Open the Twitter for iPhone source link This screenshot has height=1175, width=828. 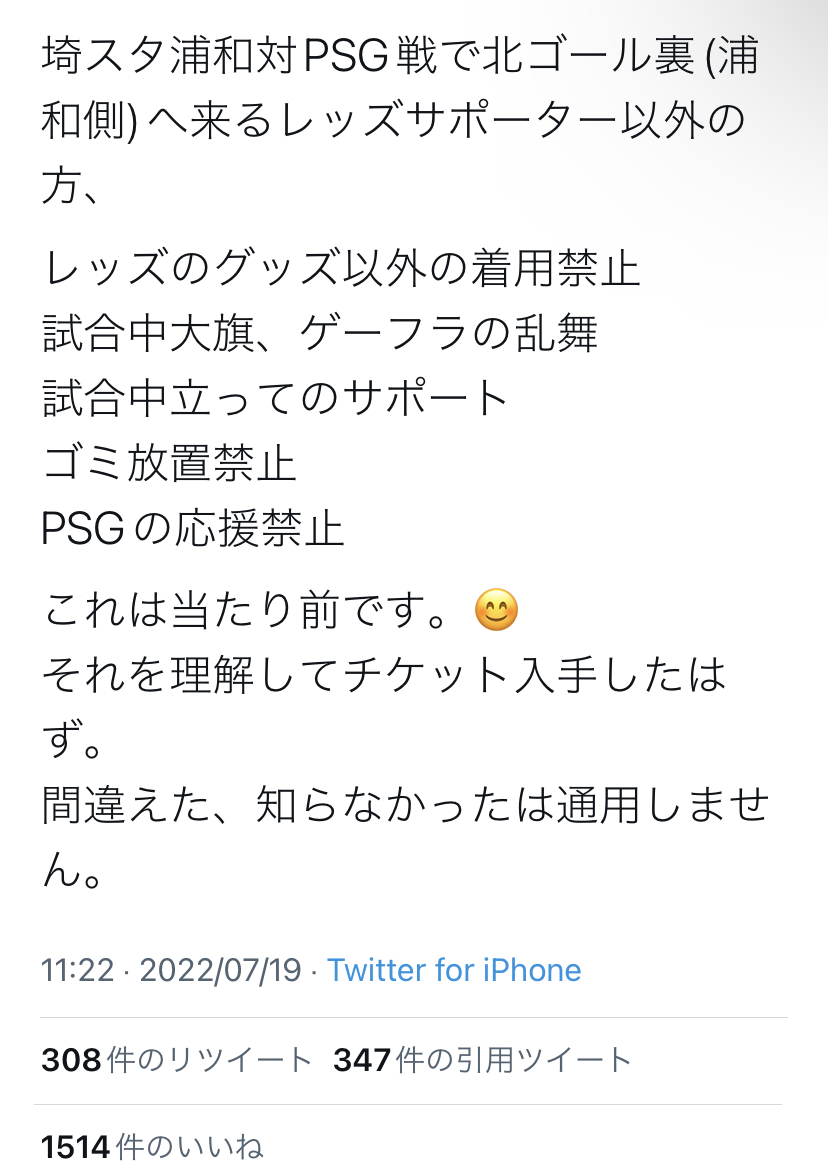pos(454,970)
